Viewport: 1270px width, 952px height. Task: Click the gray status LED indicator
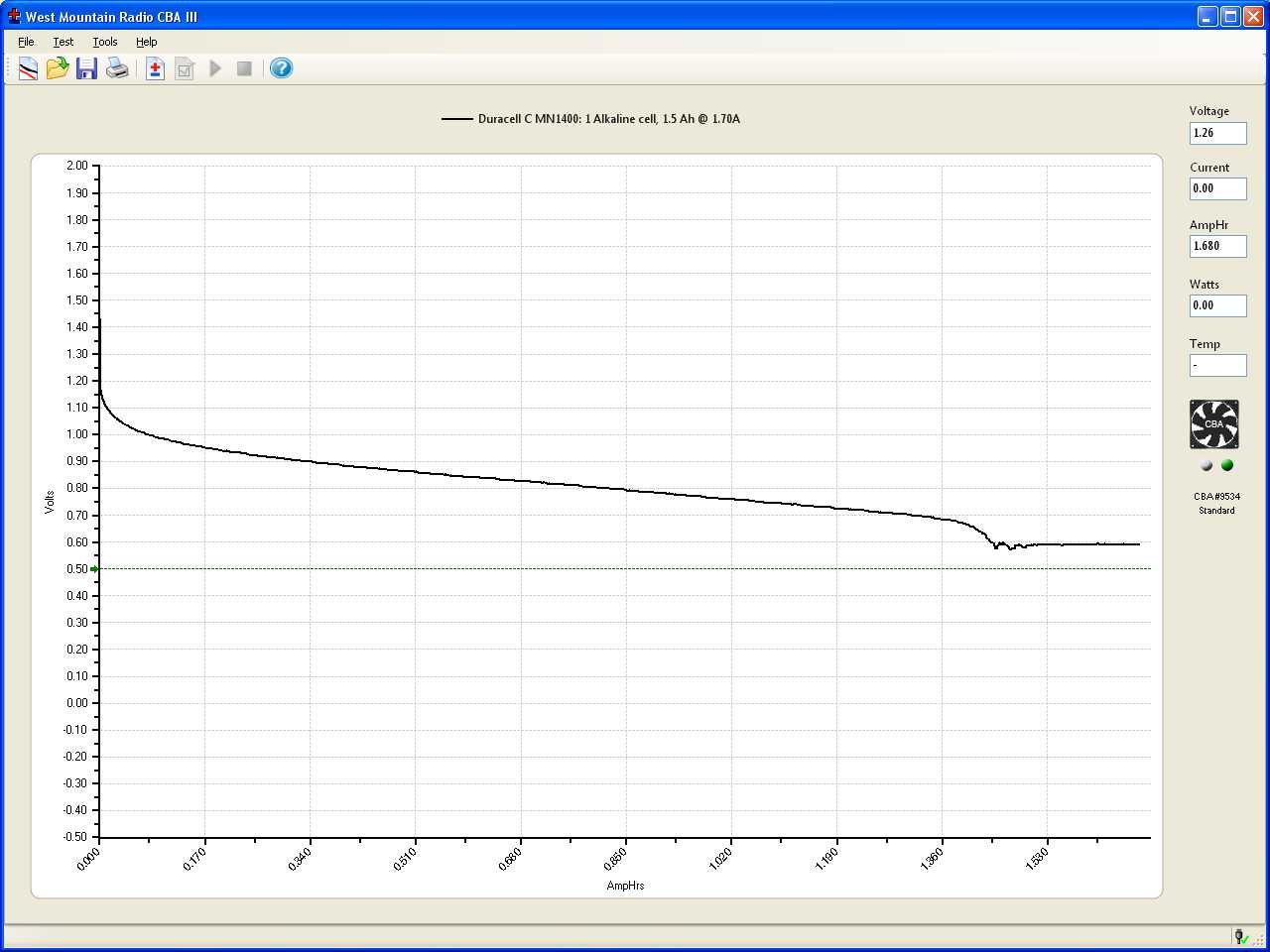click(1206, 465)
